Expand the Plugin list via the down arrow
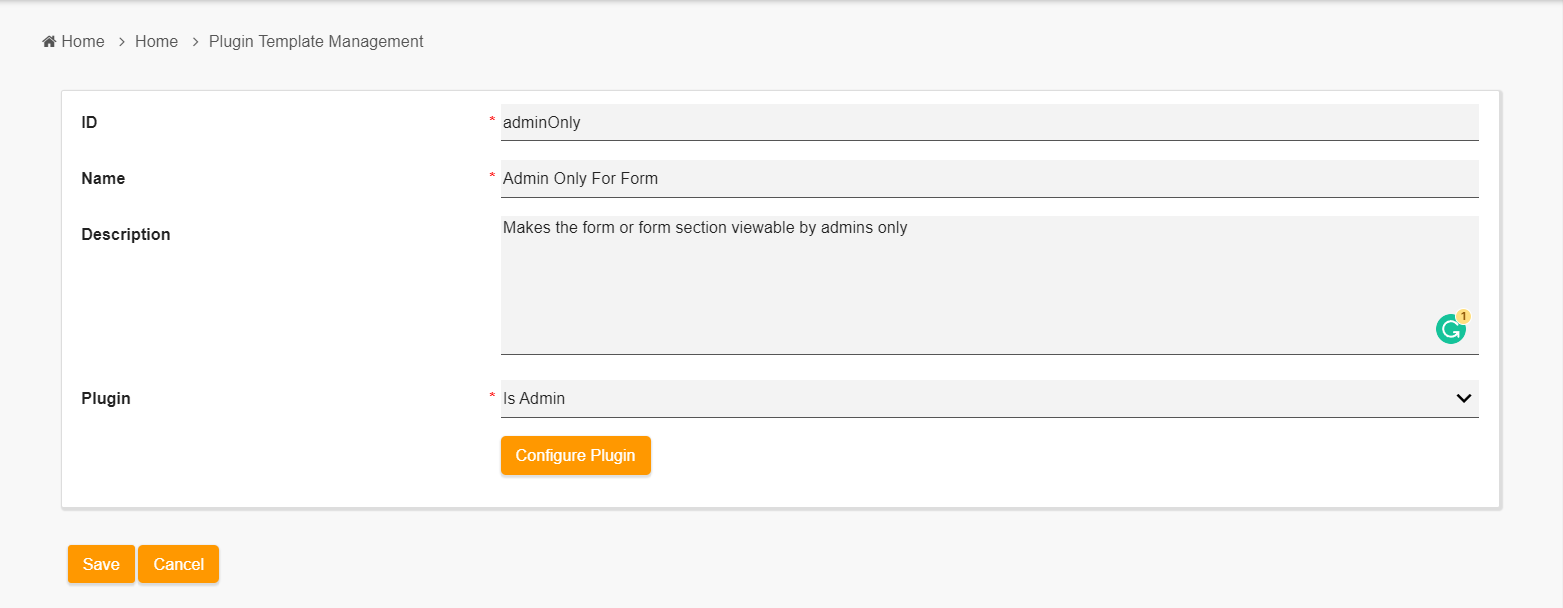The image size is (1563, 608). pyautogui.click(x=1463, y=398)
